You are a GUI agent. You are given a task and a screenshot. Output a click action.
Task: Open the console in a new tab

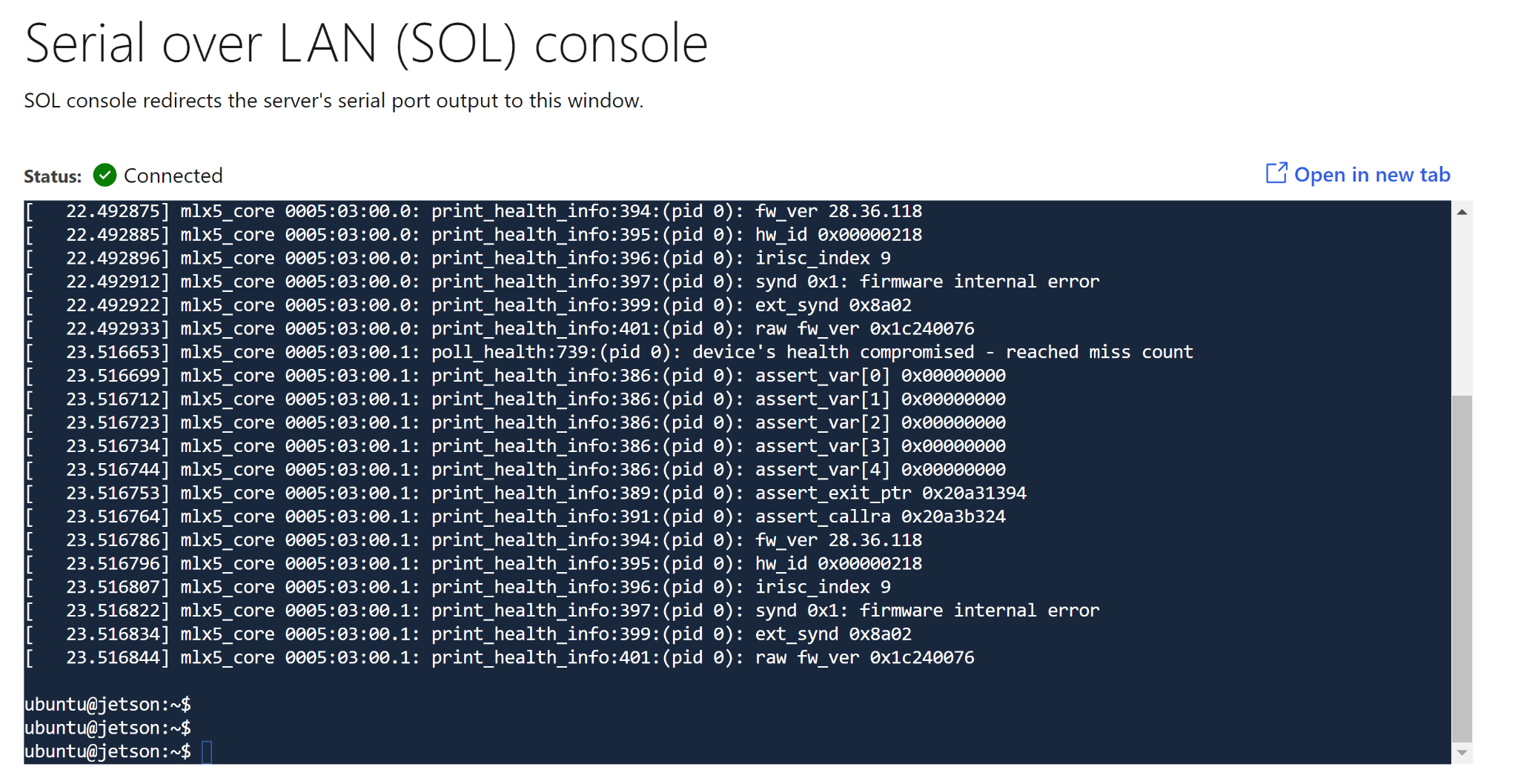pos(1371,175)
